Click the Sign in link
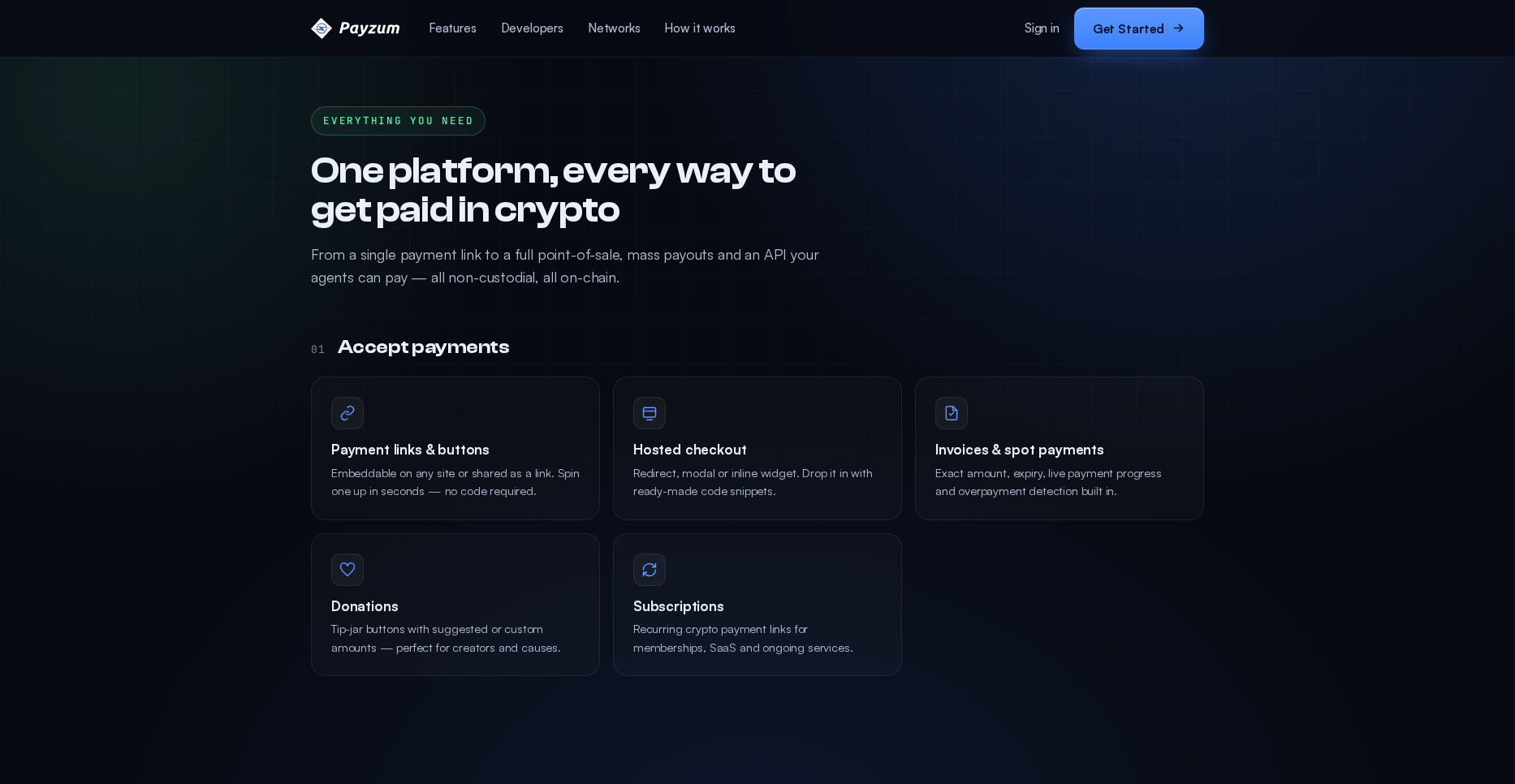The width and height of the screenshot is (1515, 784). pyautogui.click(x=1042, y=28)
